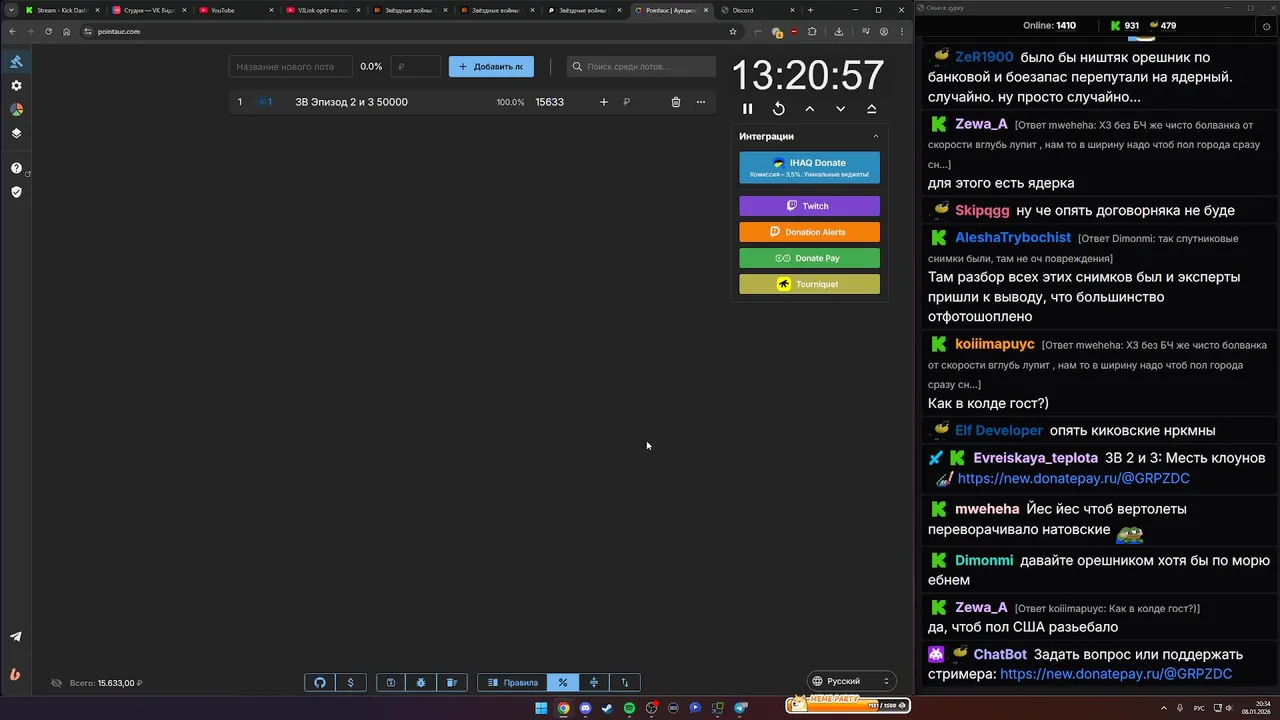The width and height of the screenshot is (1280, 720).
Task: Focus the Поиск среди лотов search field
Action: pyautogui.click(x=641, y=66)
